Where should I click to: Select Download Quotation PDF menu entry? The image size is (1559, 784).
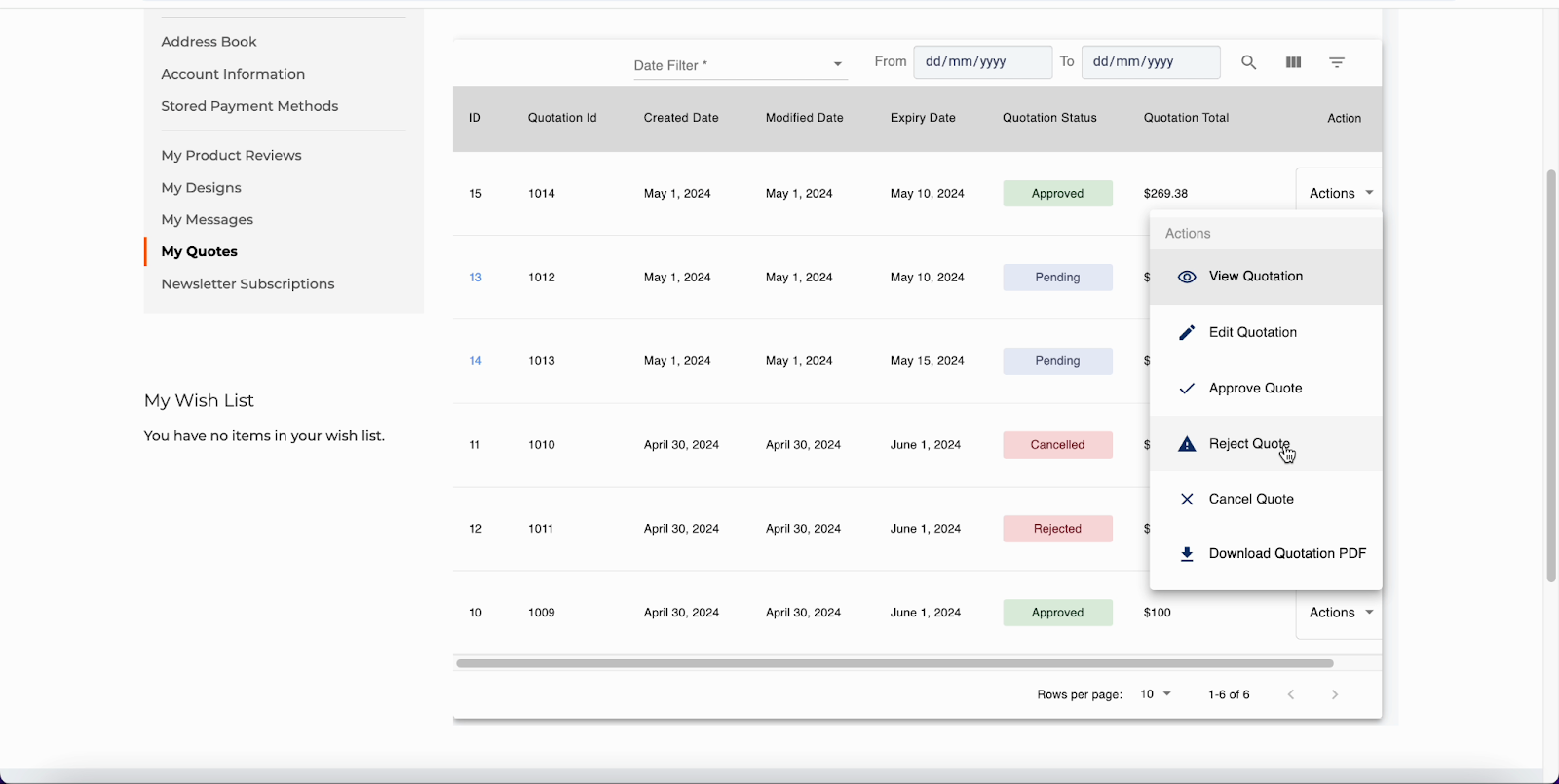pos(1287,554)
